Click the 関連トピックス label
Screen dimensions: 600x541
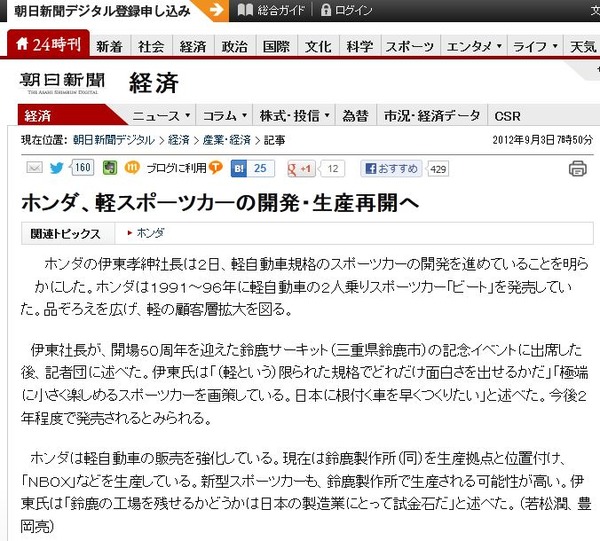[x=65, y=233]
